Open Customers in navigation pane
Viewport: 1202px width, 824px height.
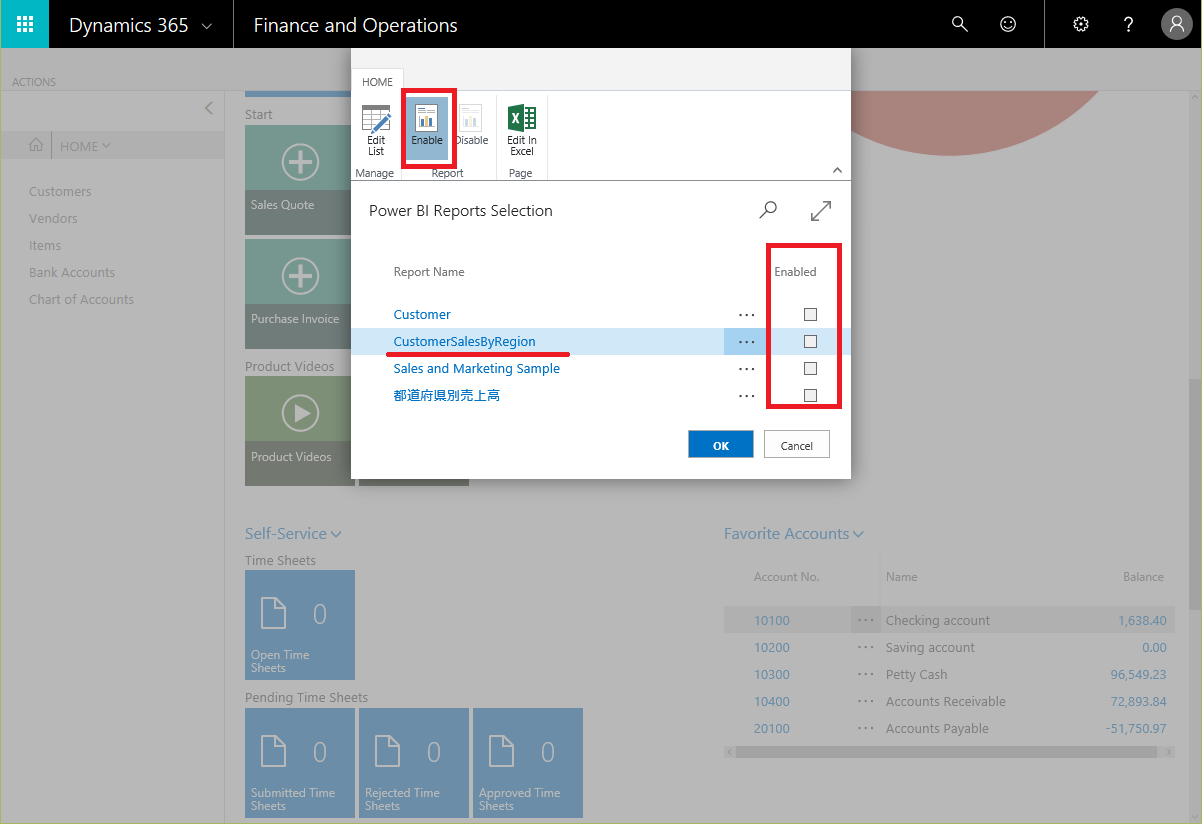[60, 191]
